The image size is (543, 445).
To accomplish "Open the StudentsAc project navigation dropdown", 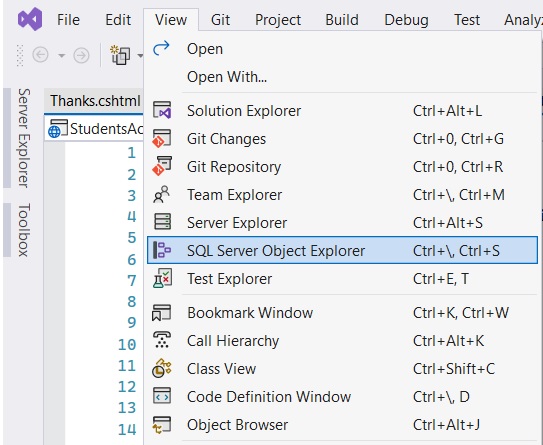I will tap(95, 129).
